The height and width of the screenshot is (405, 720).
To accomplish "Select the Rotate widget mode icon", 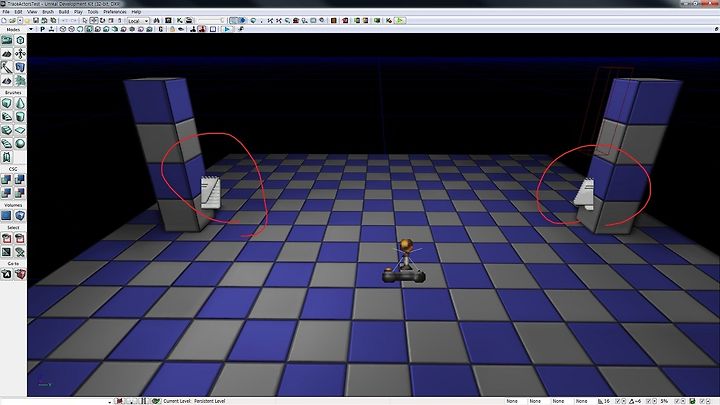I will [102, 21].
